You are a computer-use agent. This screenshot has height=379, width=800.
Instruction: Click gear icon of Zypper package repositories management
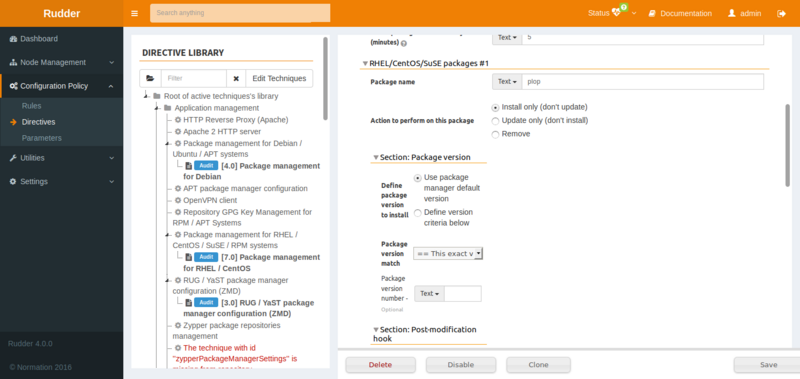178,325
